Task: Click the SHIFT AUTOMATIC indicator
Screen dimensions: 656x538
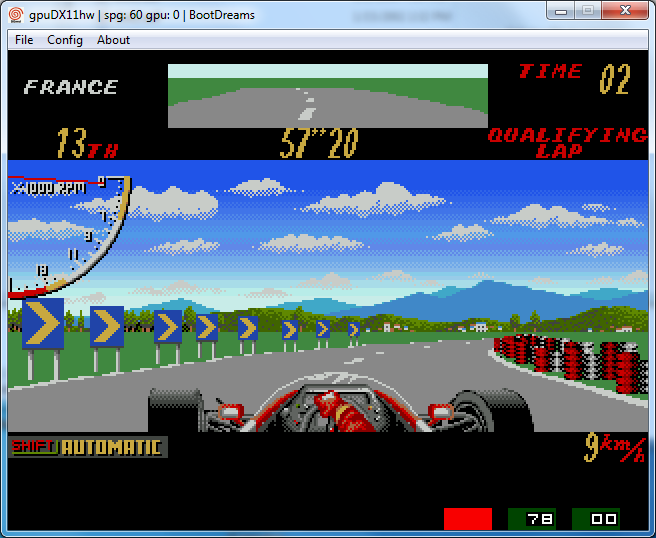Action: (87, 447)
